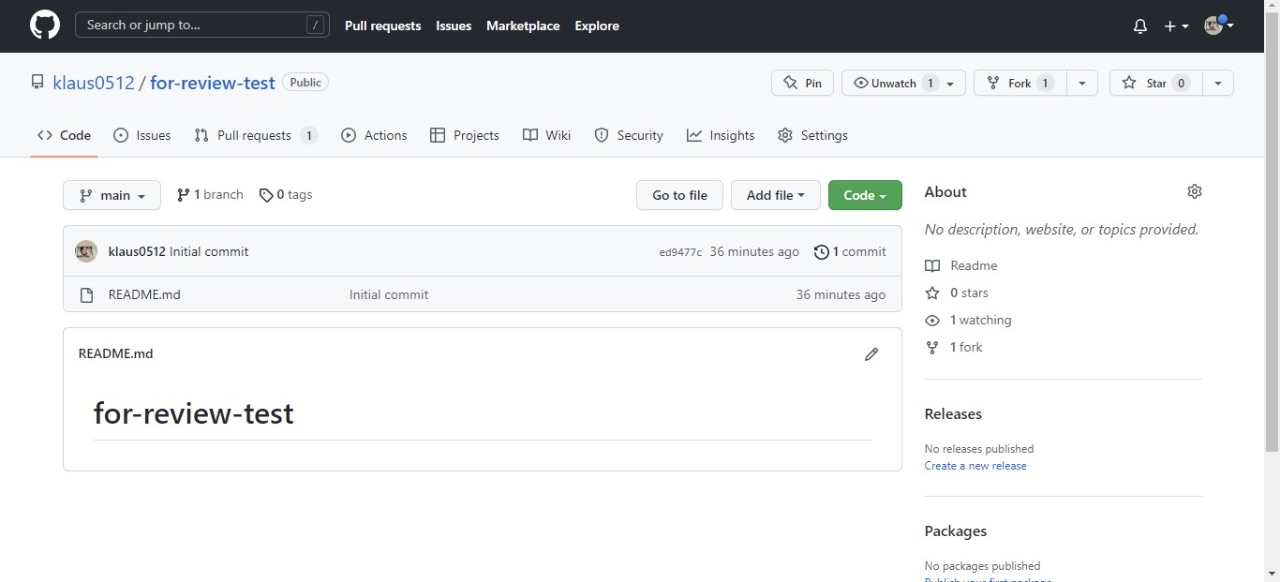Open the Actions tab
The image size is (1280, 582).
(374, 135)
